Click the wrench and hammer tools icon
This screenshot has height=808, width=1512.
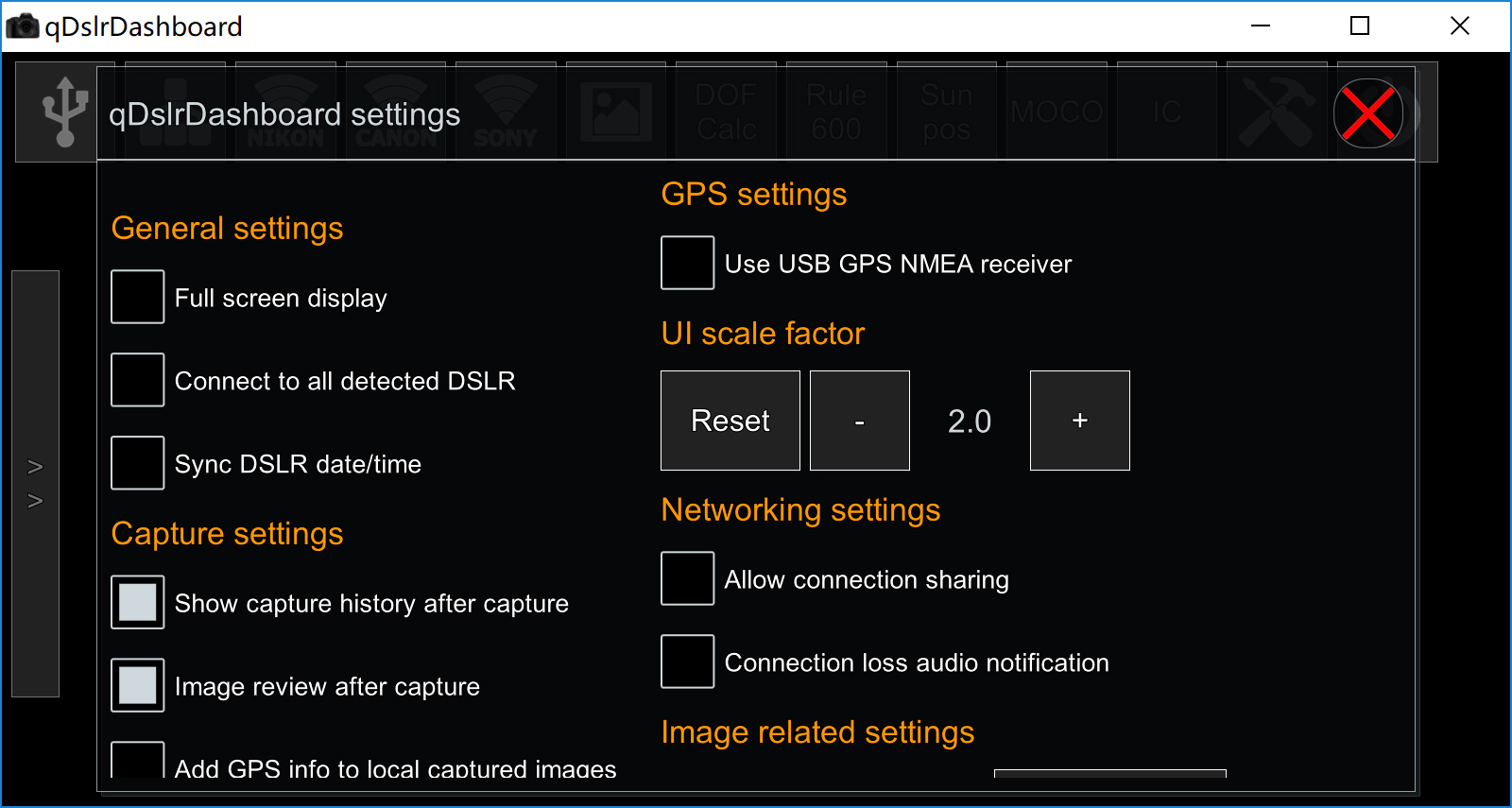[1276, 112]
